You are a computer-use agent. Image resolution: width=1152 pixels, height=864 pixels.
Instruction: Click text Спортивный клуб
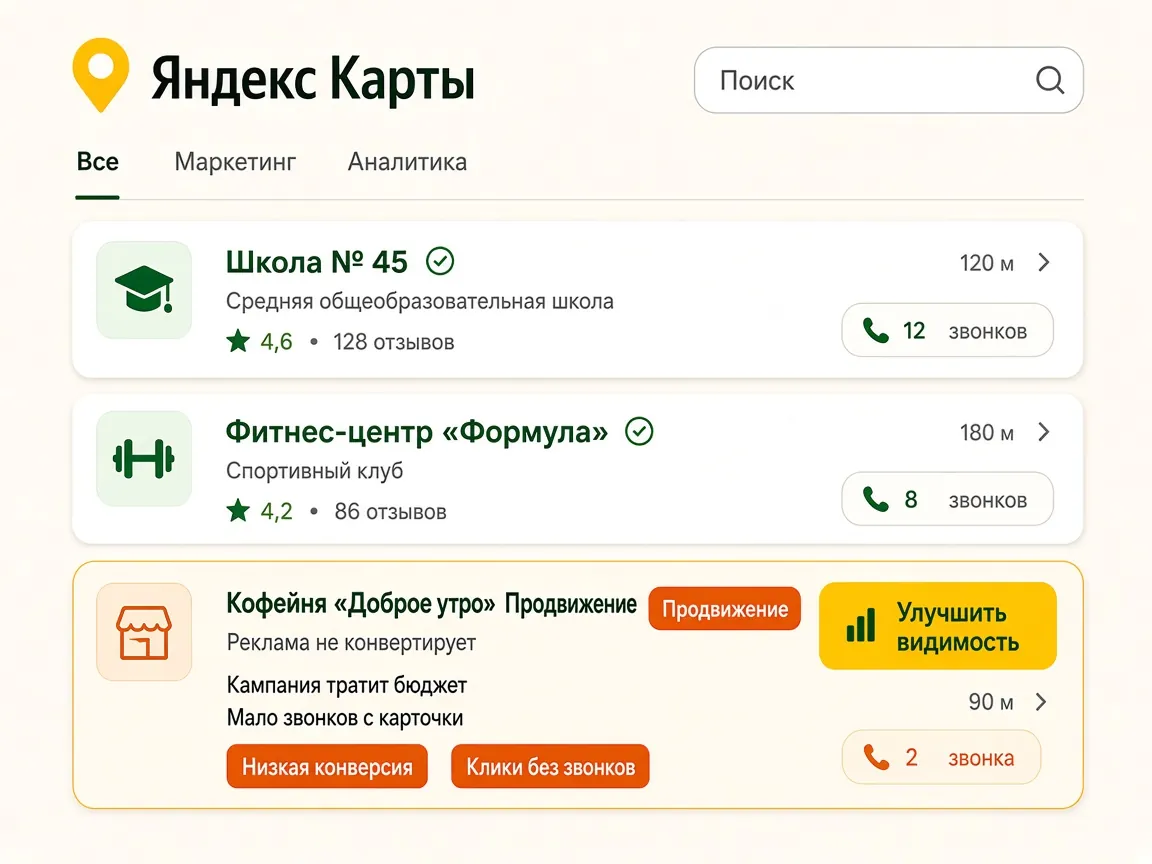(314, 471)
